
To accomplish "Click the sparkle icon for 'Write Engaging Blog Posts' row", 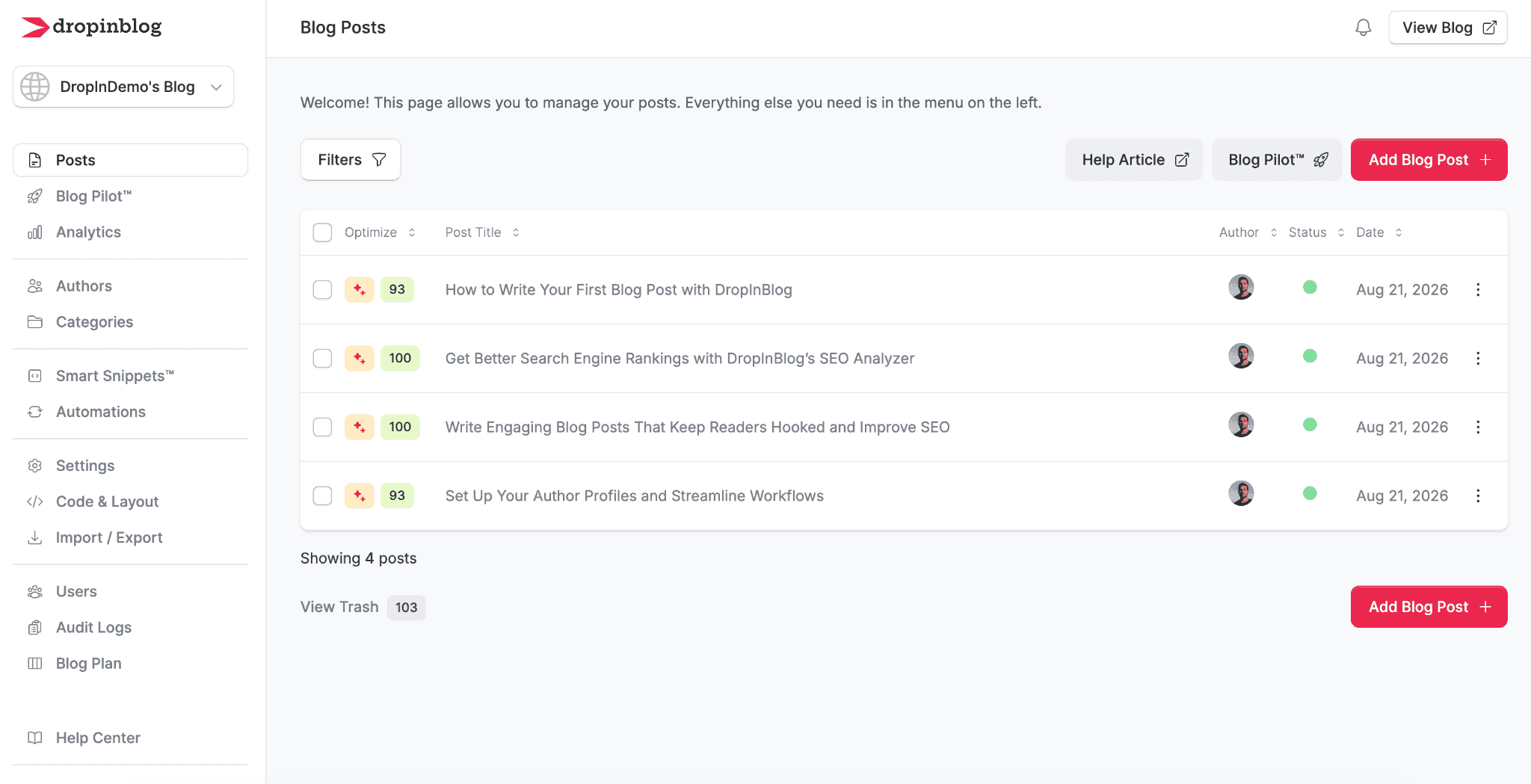I will pos(360,427).
